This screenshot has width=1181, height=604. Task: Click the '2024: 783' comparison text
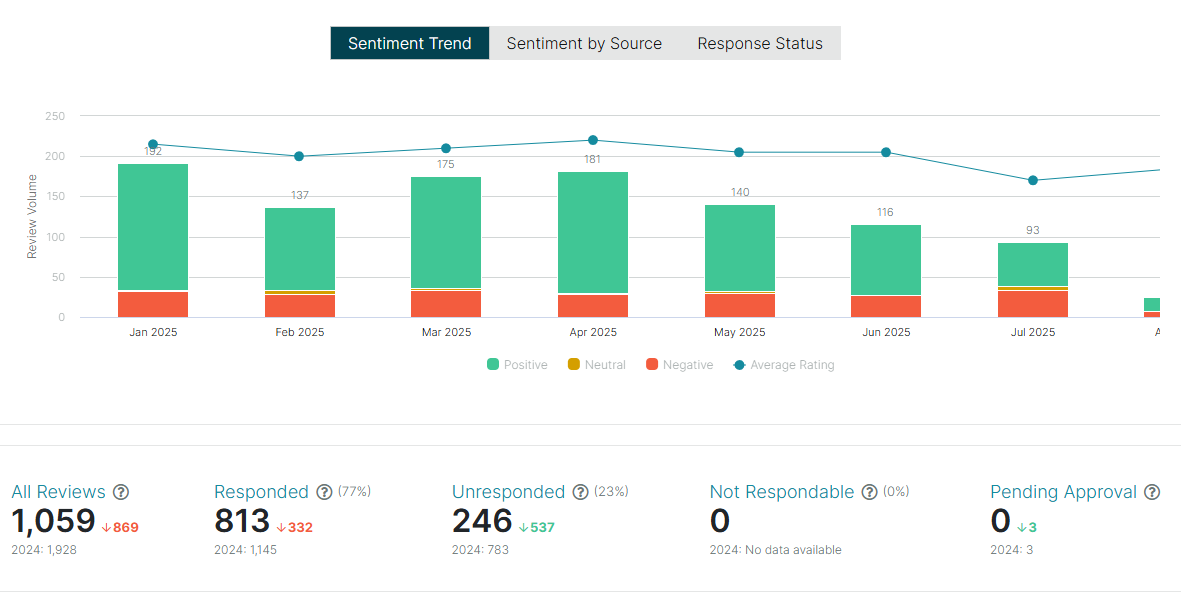click(x=481, y=550)
